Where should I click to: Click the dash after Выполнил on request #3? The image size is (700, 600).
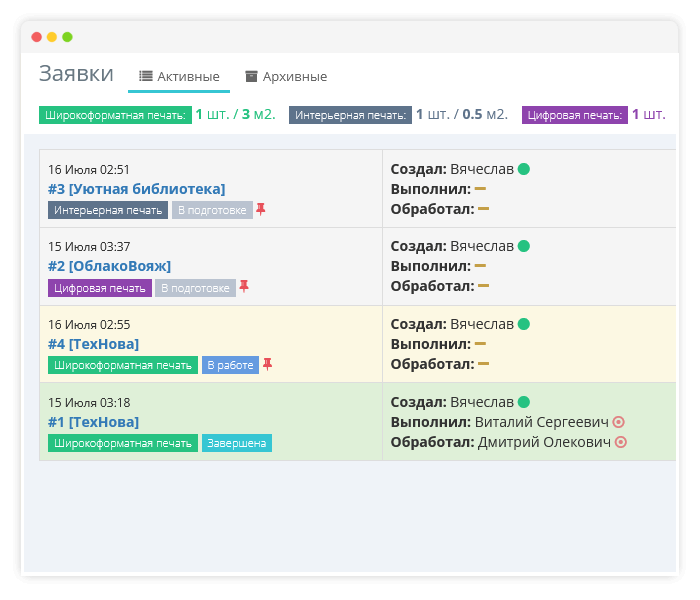[480, 189]
